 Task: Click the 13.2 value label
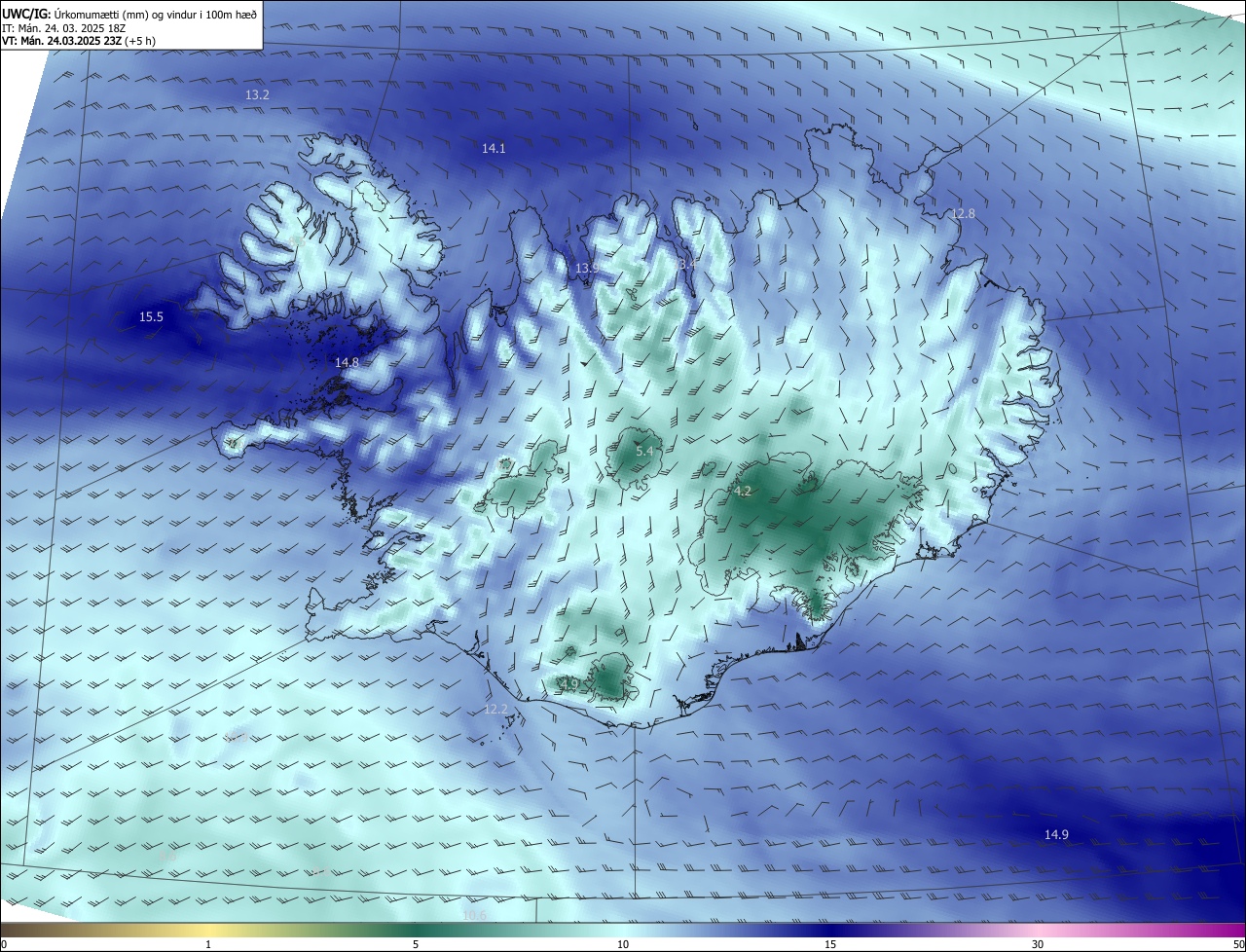257,95
